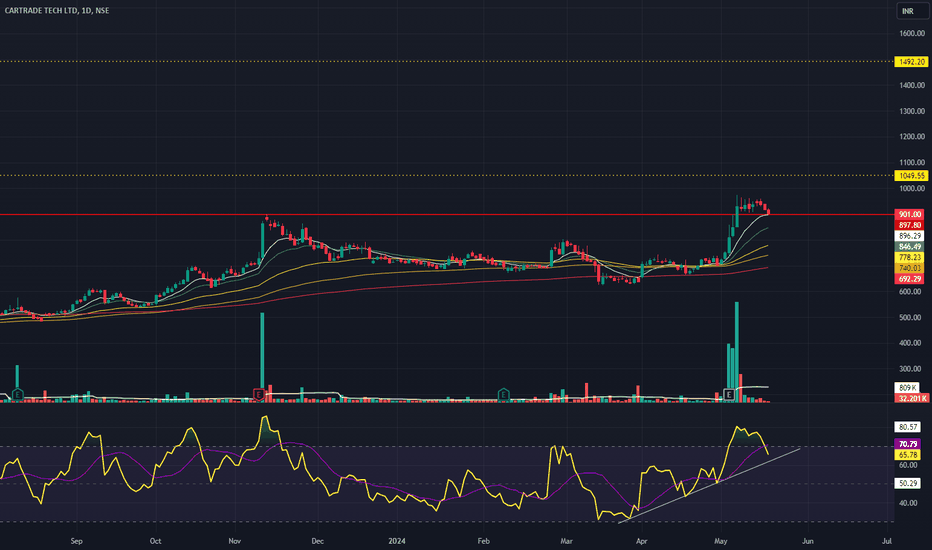932x550 pixels.
Task: Click the red earnings marker in November
Action: click(x=259, y=394)
